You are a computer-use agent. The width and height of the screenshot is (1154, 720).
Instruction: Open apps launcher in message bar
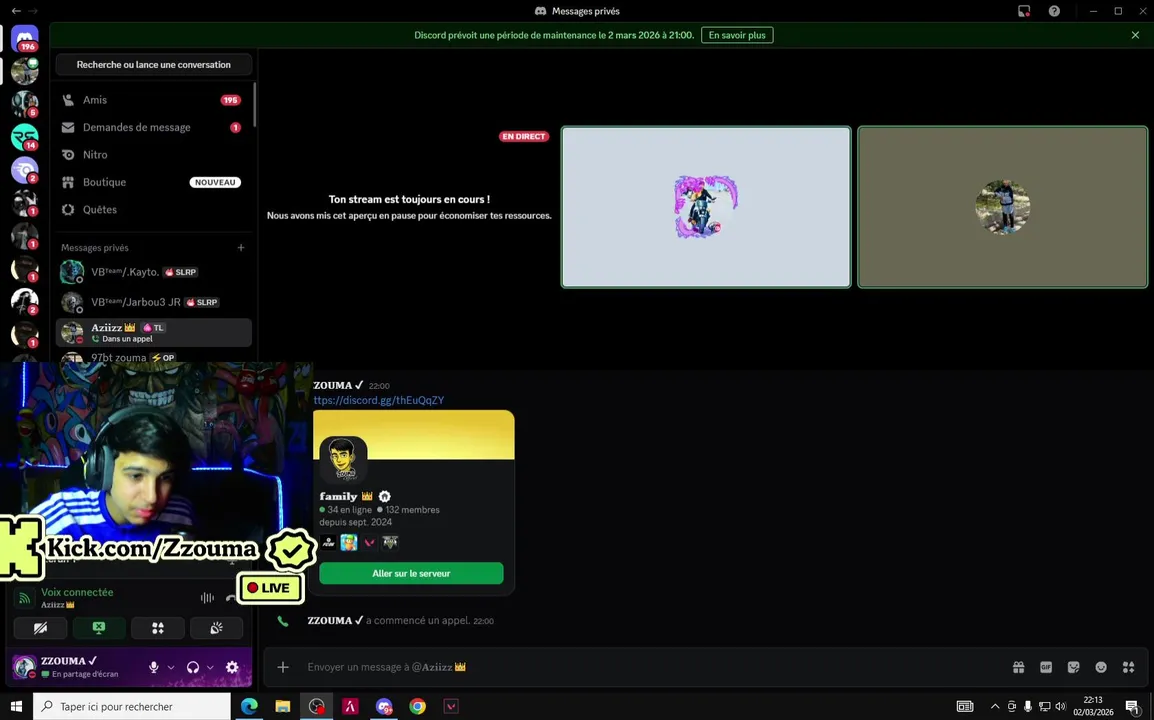coord(1128,667)
